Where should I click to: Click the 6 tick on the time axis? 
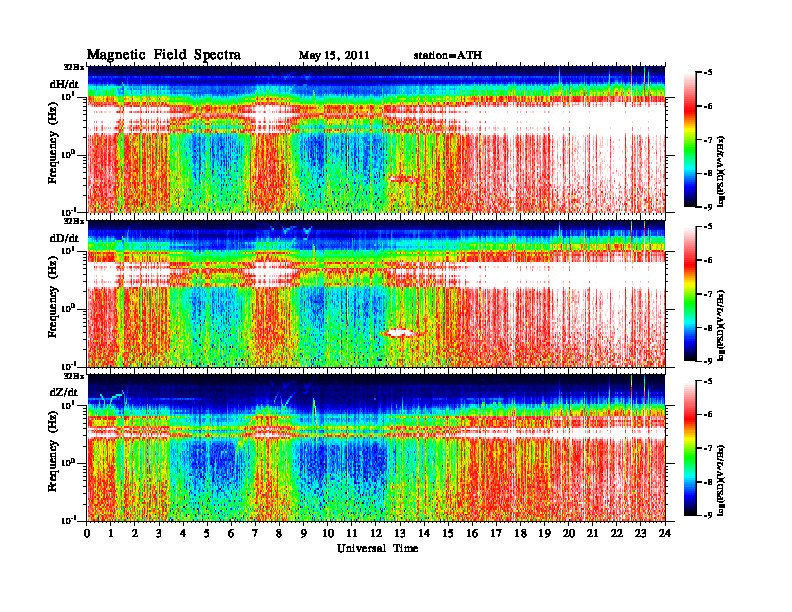[x=231, y=533]
